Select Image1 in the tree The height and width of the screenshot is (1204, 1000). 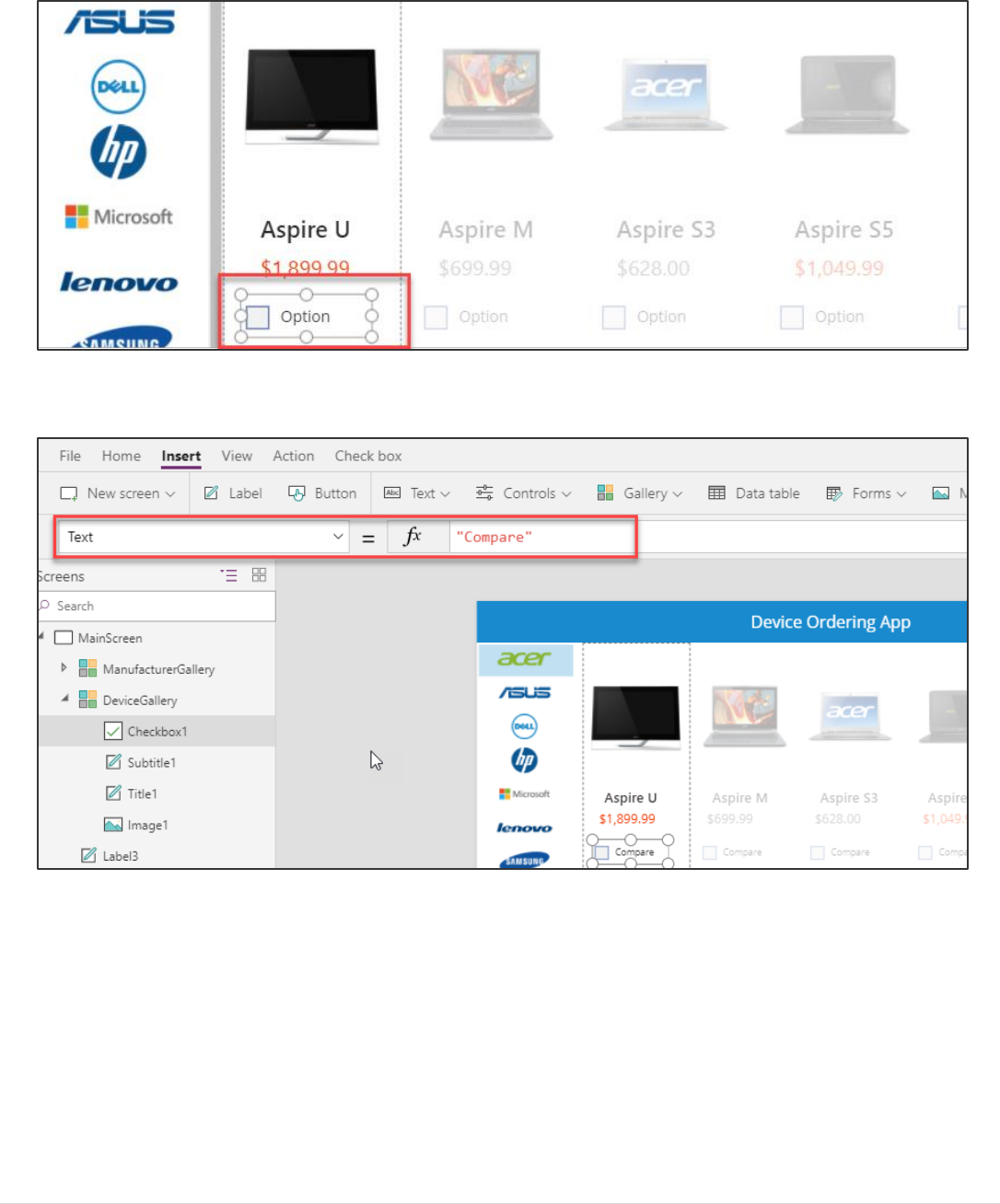(x=147, y=825)
